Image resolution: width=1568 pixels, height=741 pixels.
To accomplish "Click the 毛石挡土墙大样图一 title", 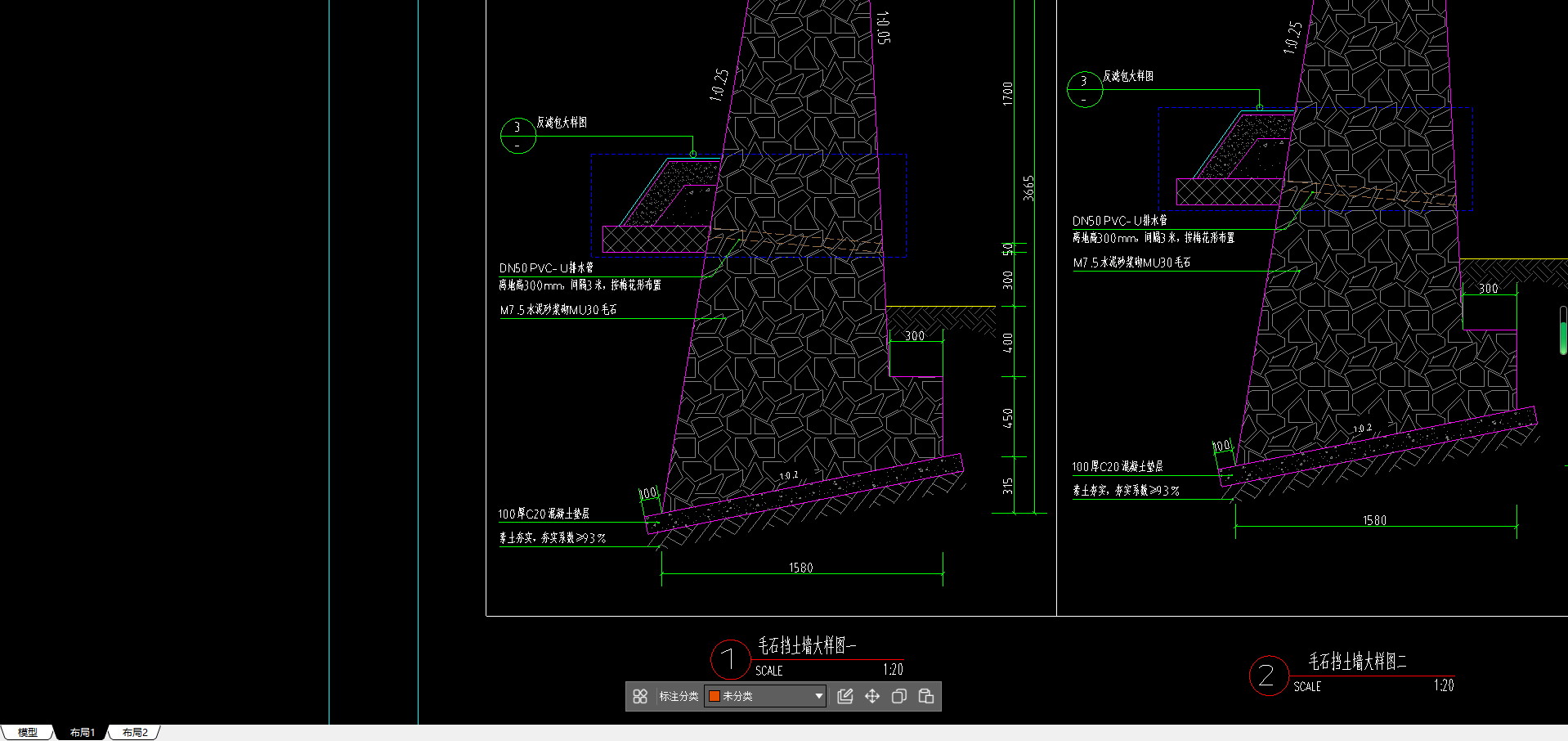I will (807, 645).
